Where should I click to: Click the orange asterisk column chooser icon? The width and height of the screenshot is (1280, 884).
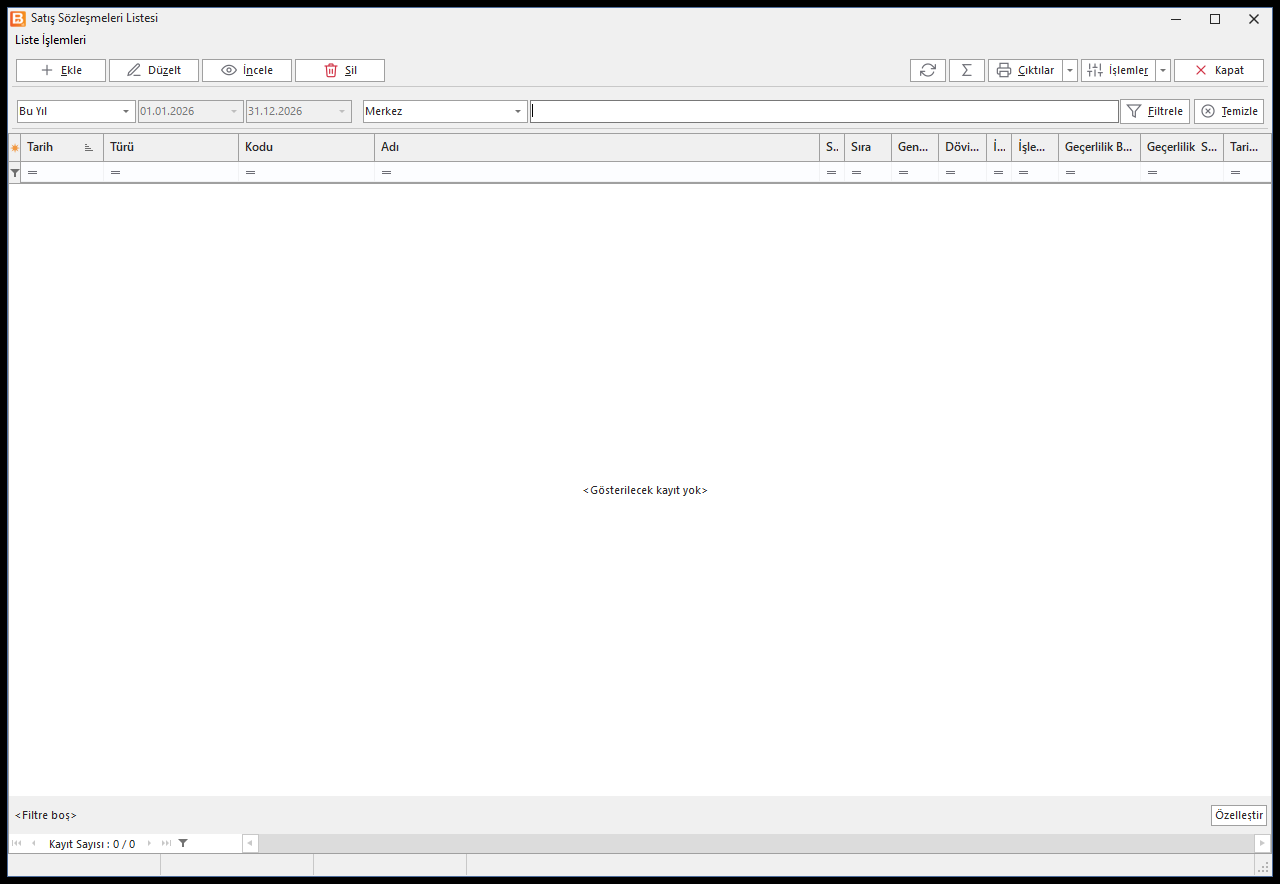point(14,148)
